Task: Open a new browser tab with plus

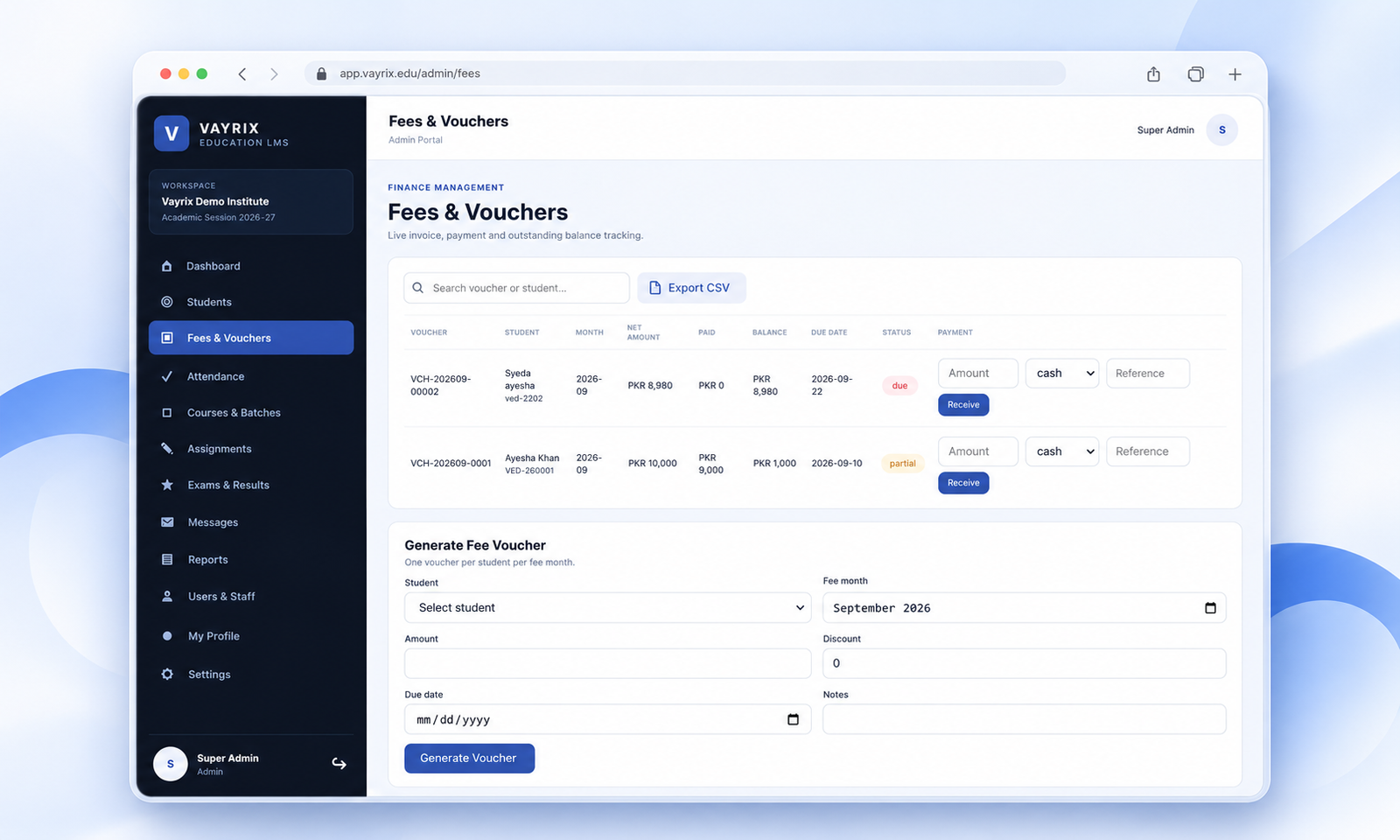Action: (x=1235, y=74)
